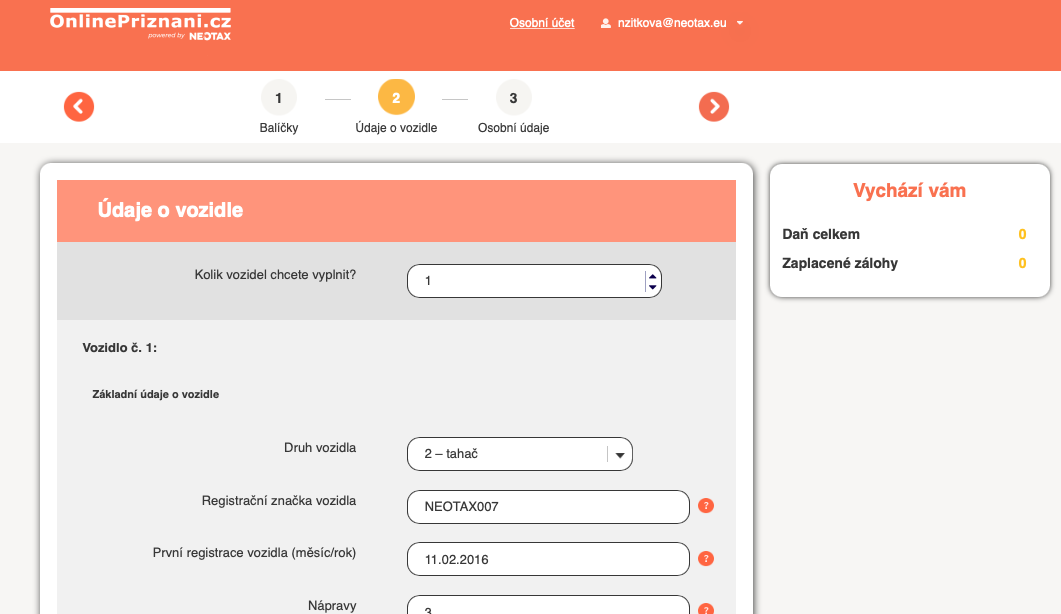Click the help icon for Registrační značka vozidla
This screenshot has height=614, width=1061.
pos(706,506)
